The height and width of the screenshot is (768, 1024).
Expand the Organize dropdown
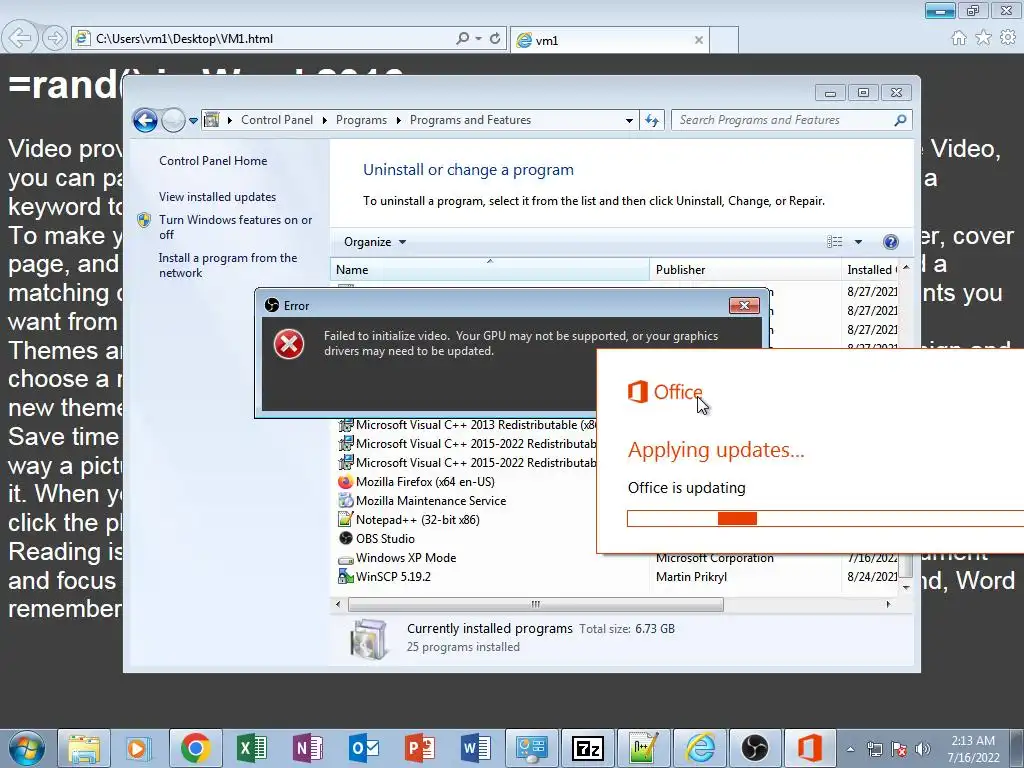[375, 242]
